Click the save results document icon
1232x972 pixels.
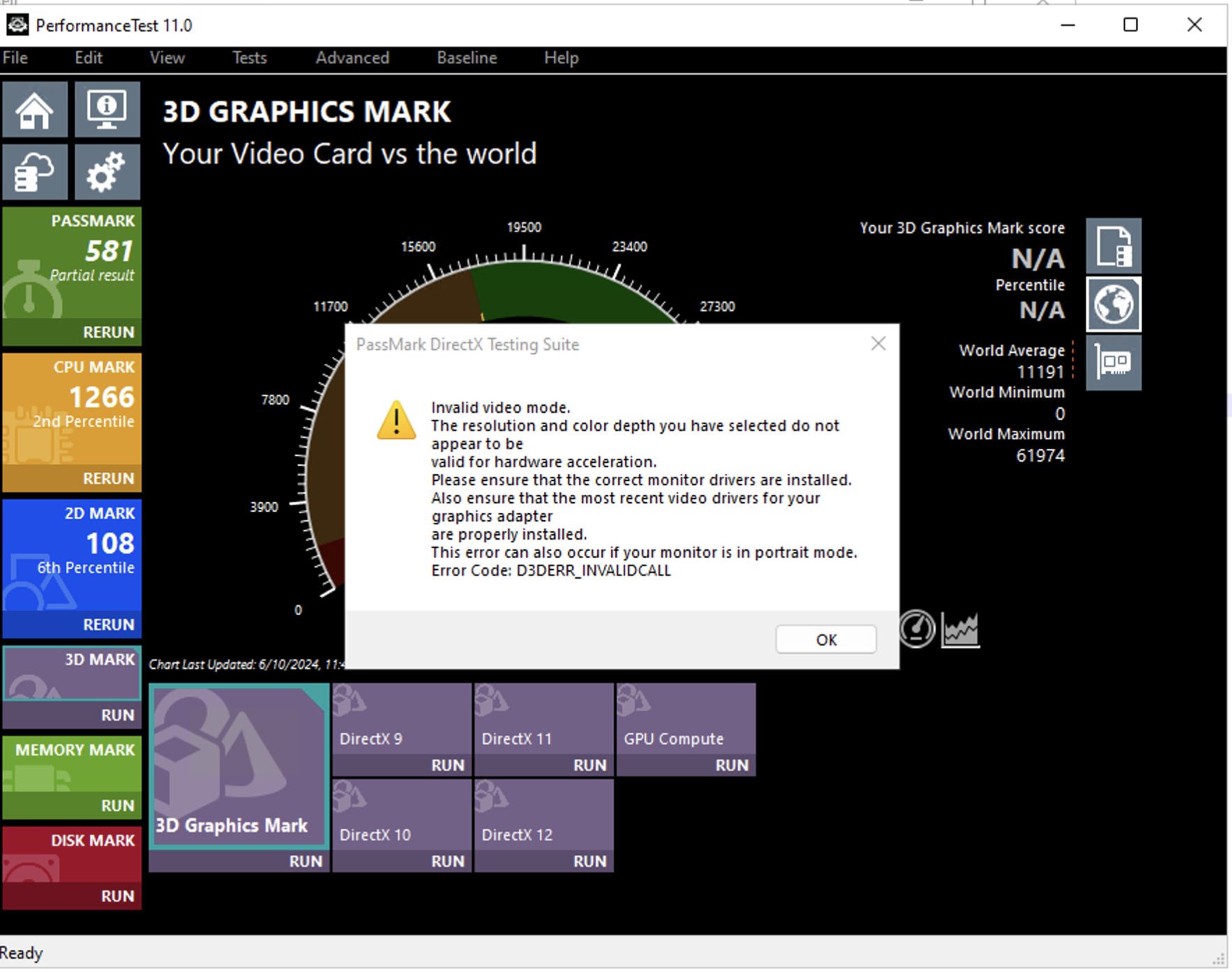pos(1113,245)
